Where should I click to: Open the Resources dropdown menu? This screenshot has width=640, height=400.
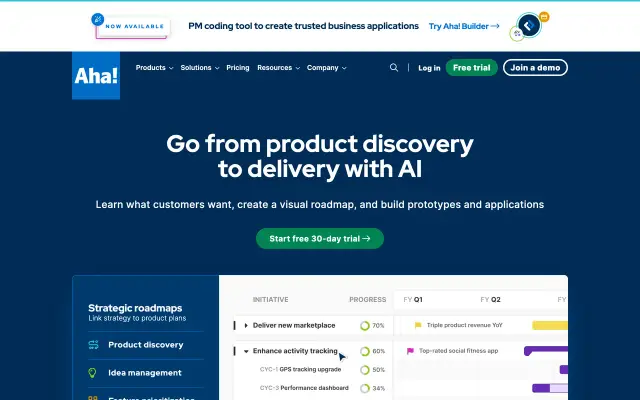[x=278, y=68]
